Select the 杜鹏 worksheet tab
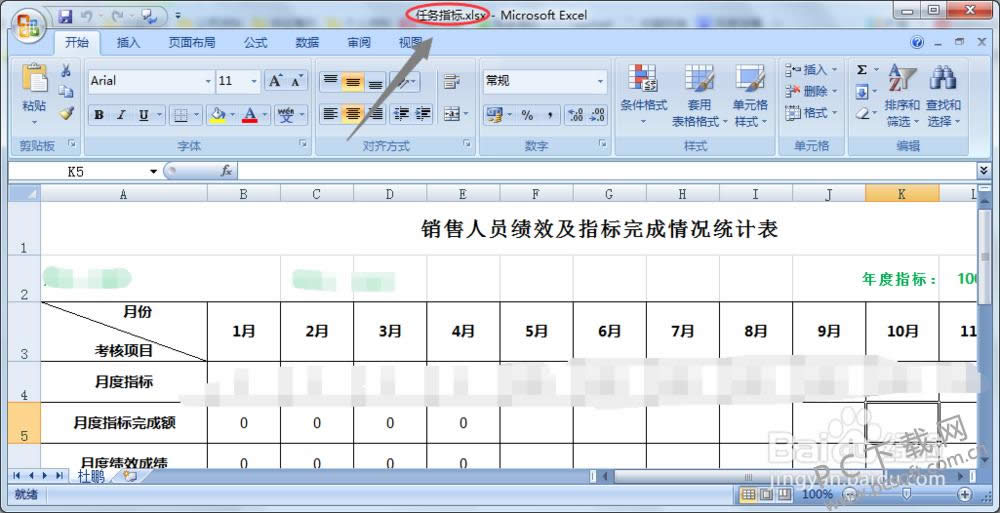The image size is (1000, 513). (x=91, y=476)
